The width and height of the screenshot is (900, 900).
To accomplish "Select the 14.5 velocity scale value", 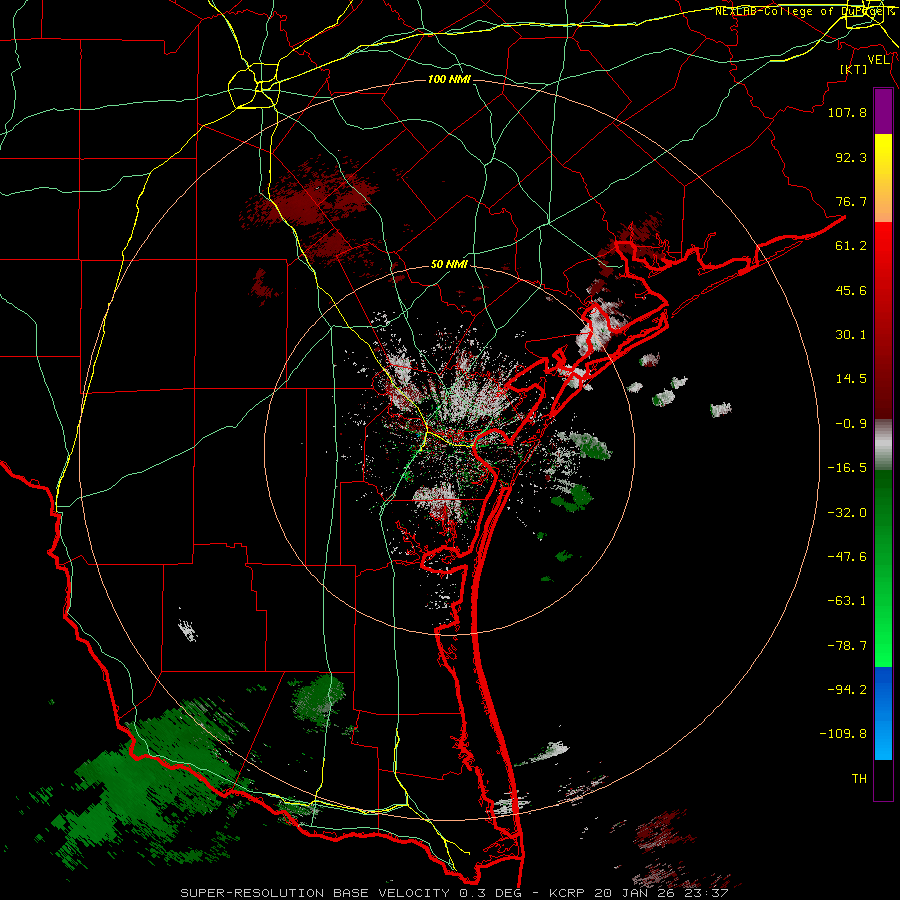I will (851, 379).
